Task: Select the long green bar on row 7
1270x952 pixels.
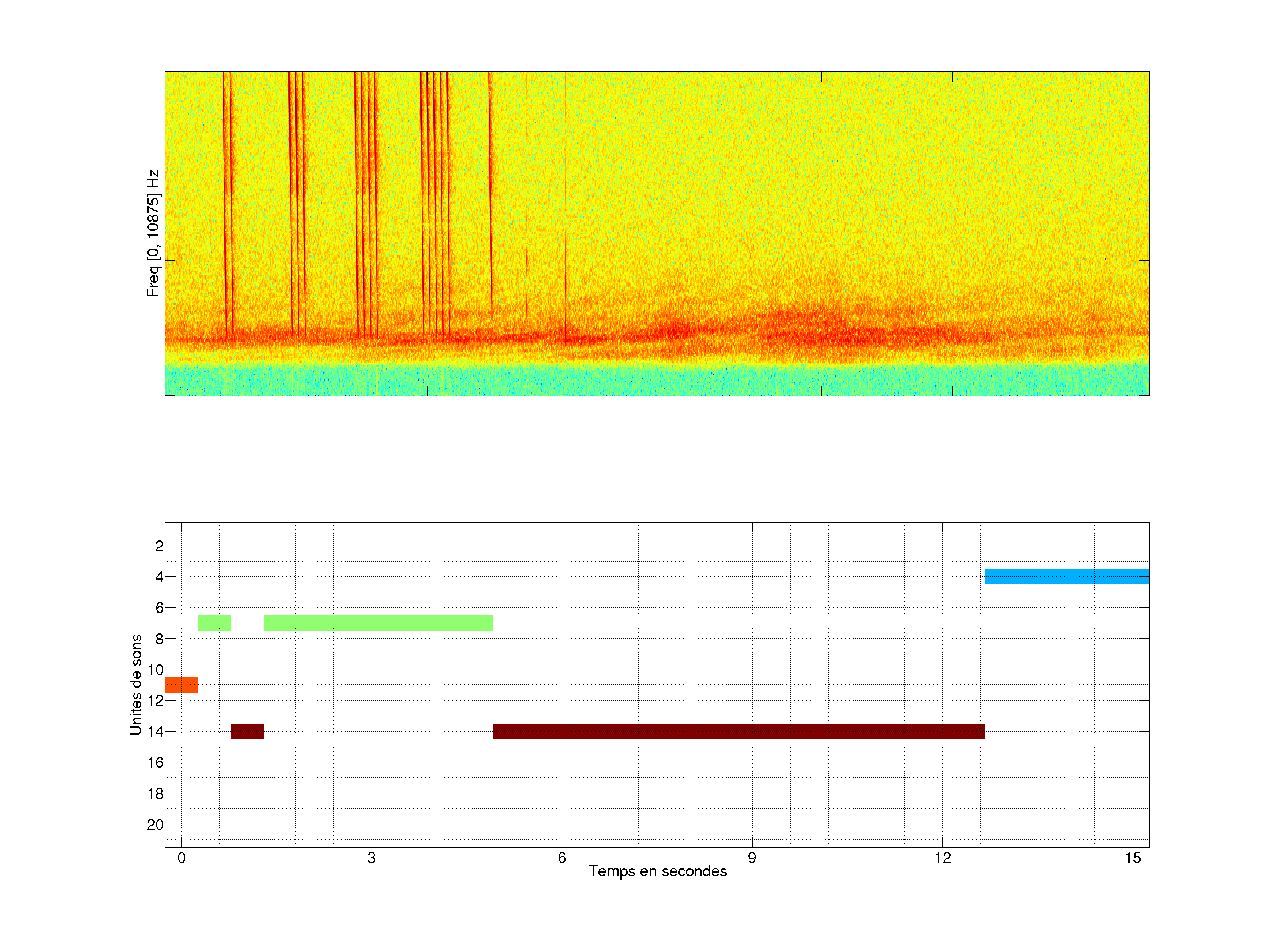Action: pos(378,623)
